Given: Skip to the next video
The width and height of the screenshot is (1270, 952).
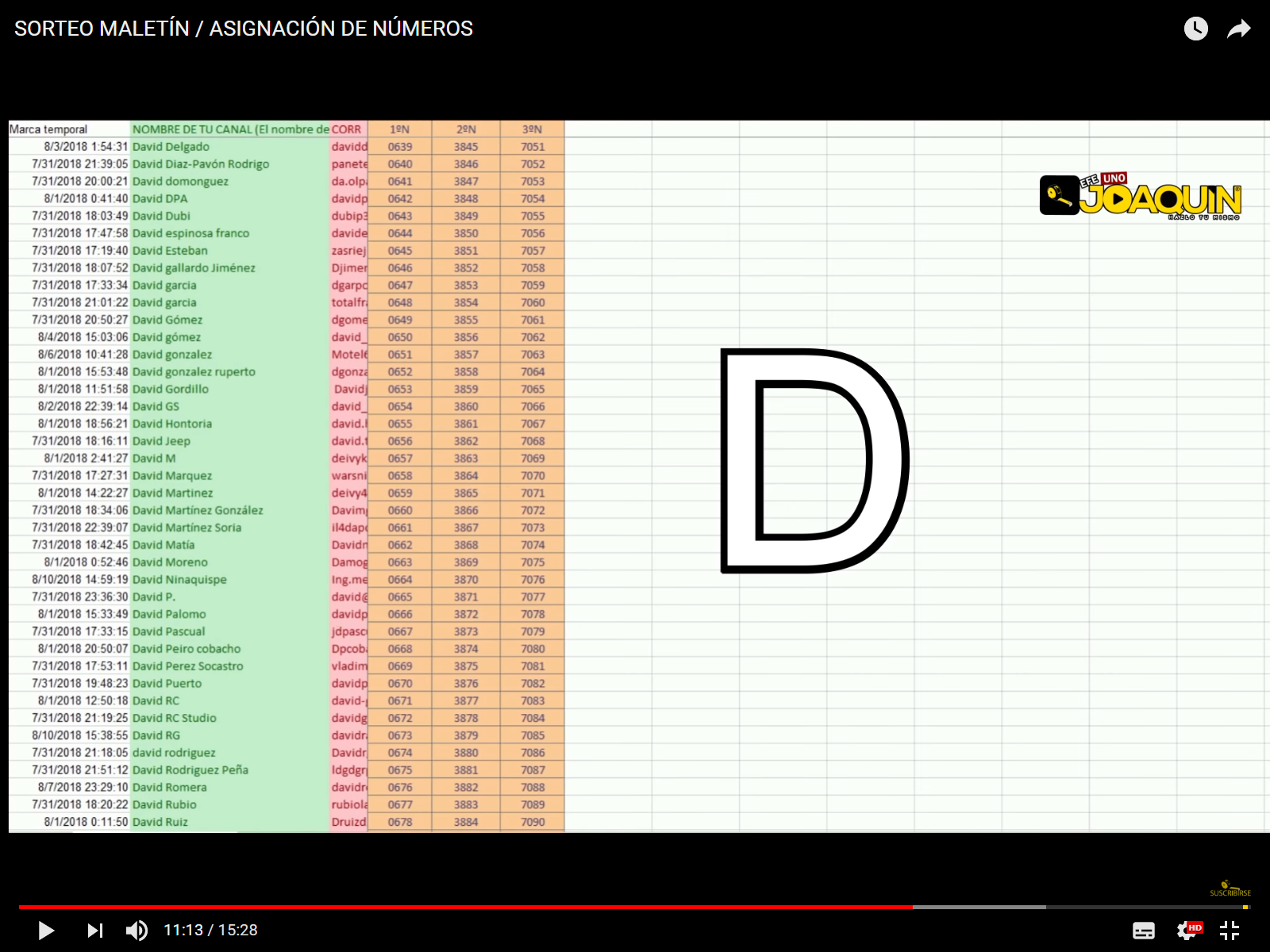Looking at the screenshot, I should tap(94, 930).
